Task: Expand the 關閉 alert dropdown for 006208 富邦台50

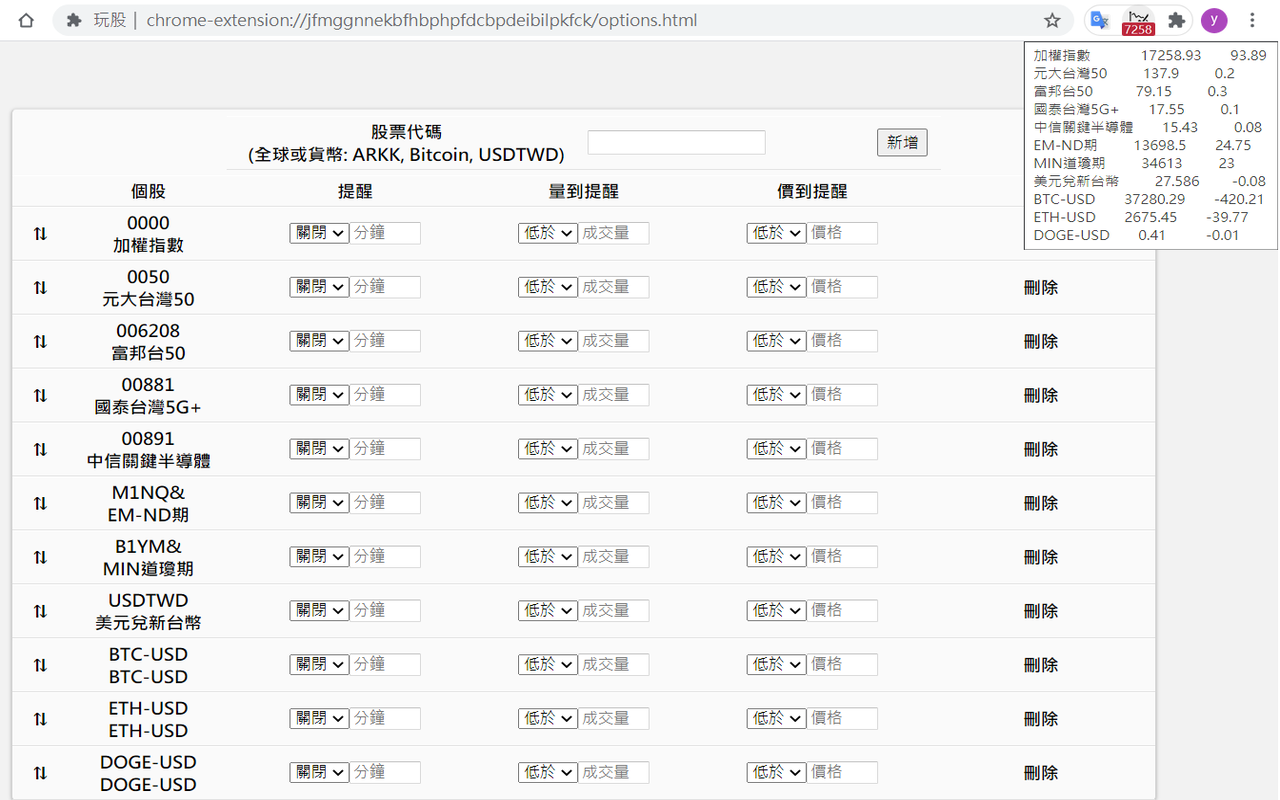Action: [x=319, y=341]
